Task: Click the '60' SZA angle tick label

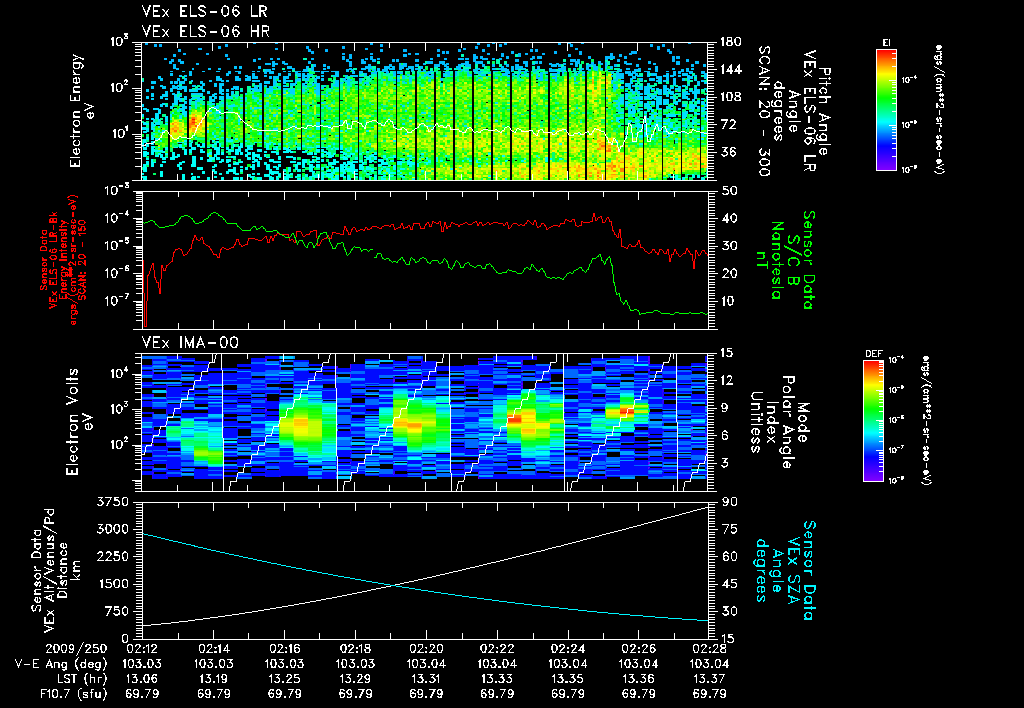Action: (x=728, y=556)
